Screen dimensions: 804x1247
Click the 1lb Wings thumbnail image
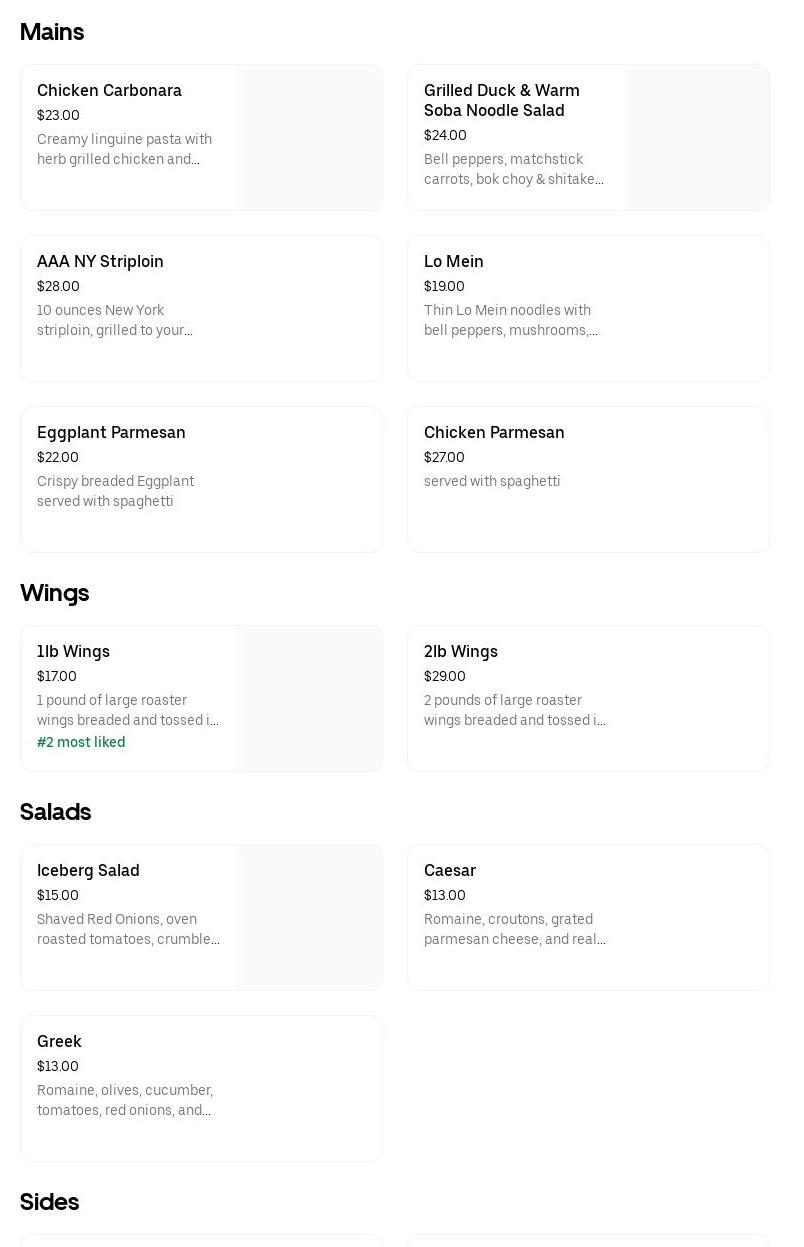tap(309, 699)
